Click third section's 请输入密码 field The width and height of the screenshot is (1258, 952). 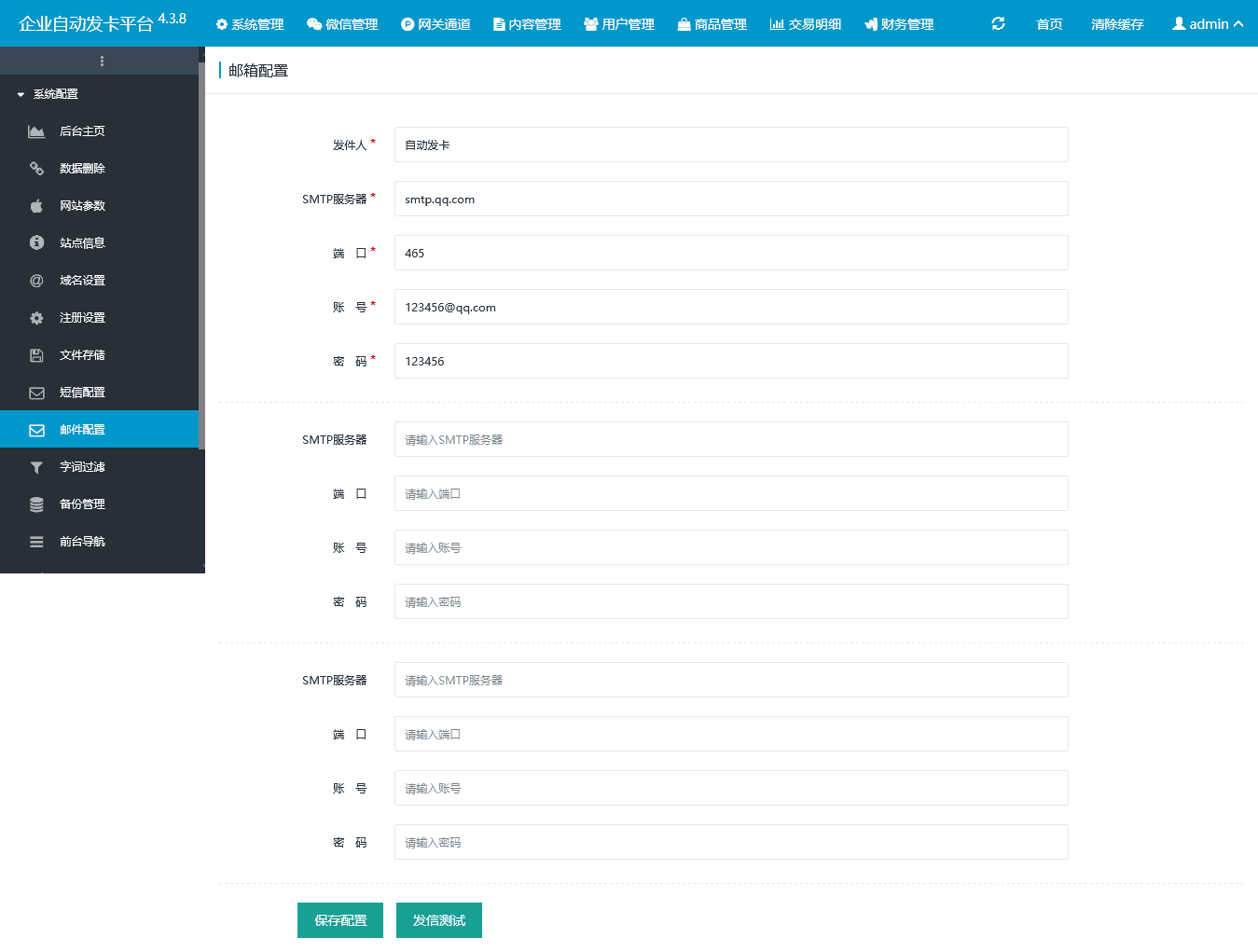[x=731, y=842]
